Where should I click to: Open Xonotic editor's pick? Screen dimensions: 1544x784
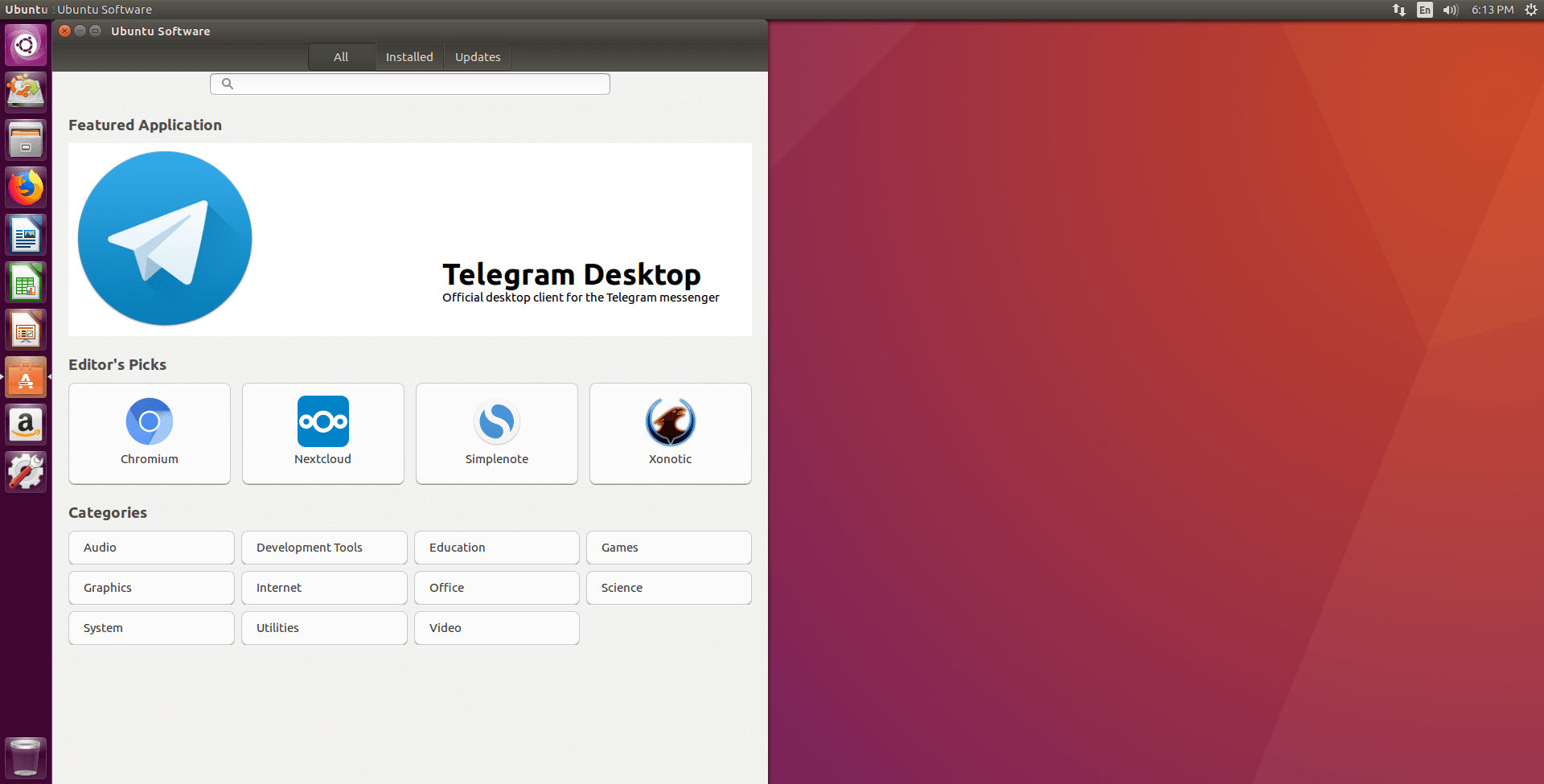pos(671,433)
